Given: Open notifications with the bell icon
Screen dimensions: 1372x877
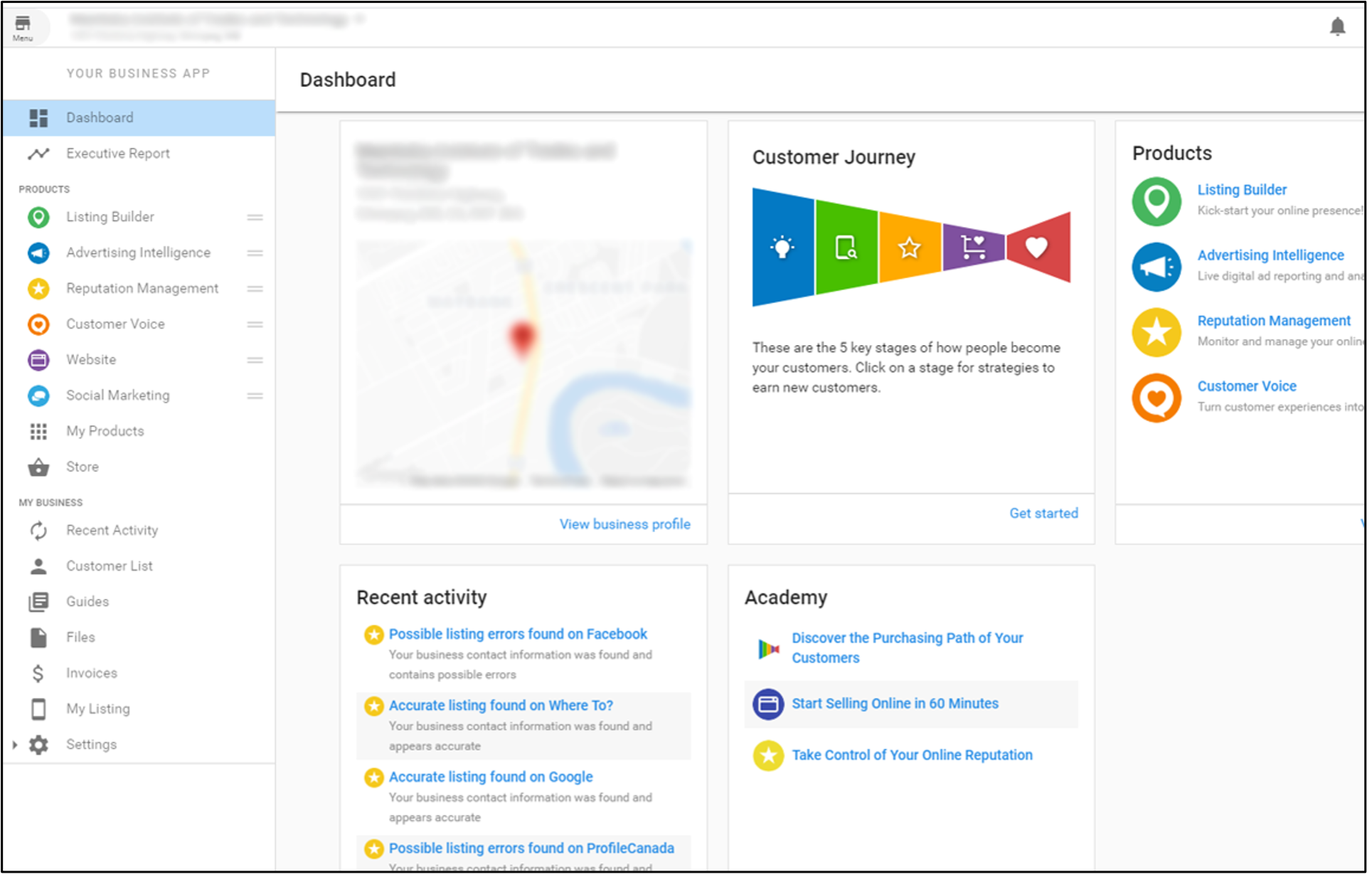Looking at the screenshot, I should click(1337, 26).
